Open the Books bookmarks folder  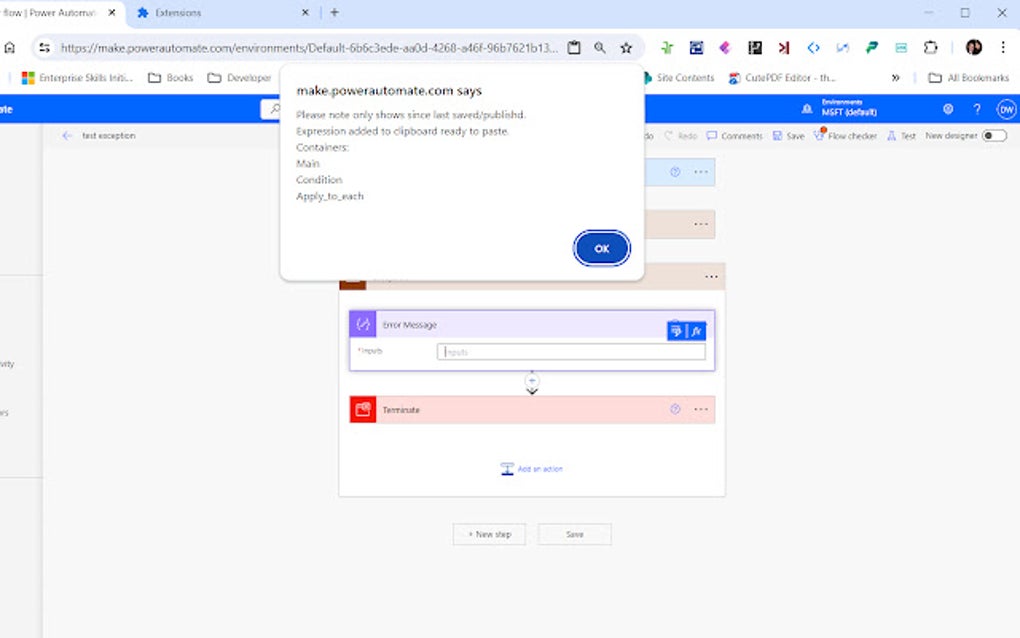tap(170, 77)
